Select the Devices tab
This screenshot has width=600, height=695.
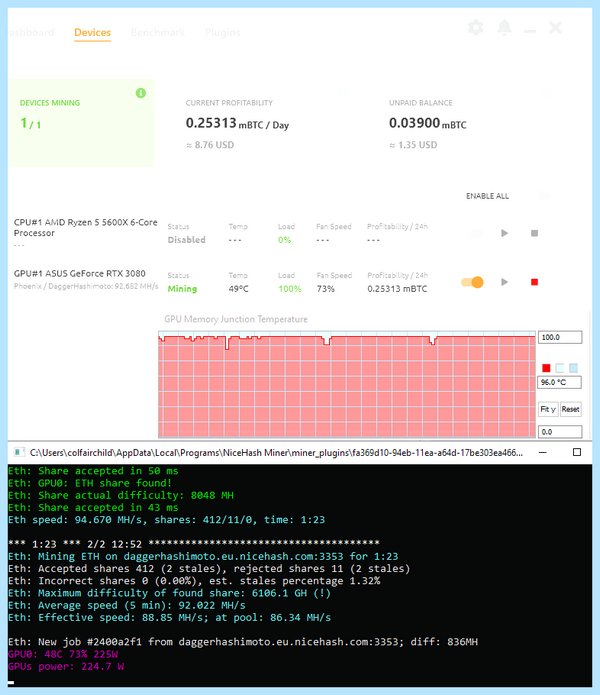tap(93, 32)
